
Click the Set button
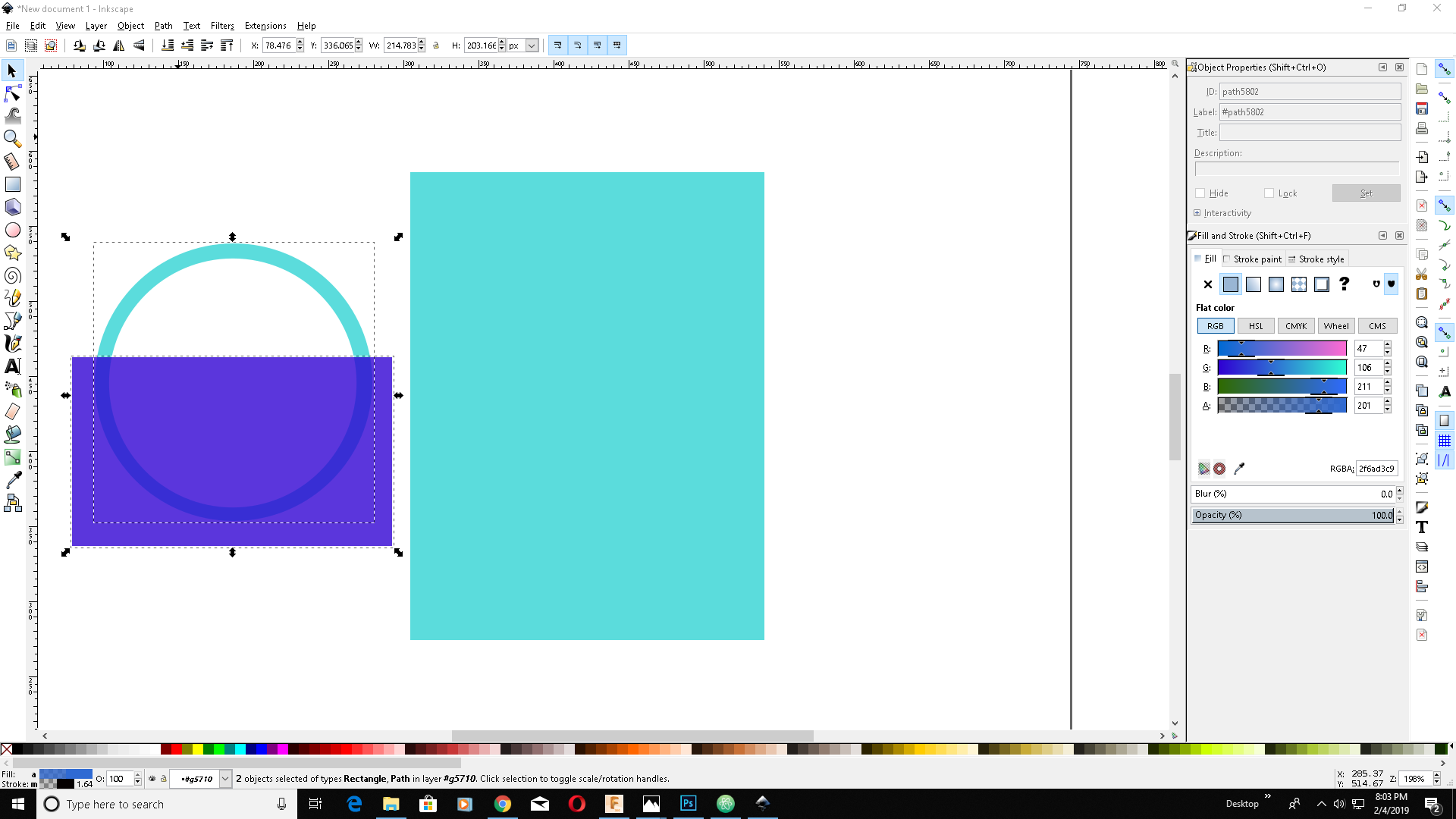coord(1366,193)
